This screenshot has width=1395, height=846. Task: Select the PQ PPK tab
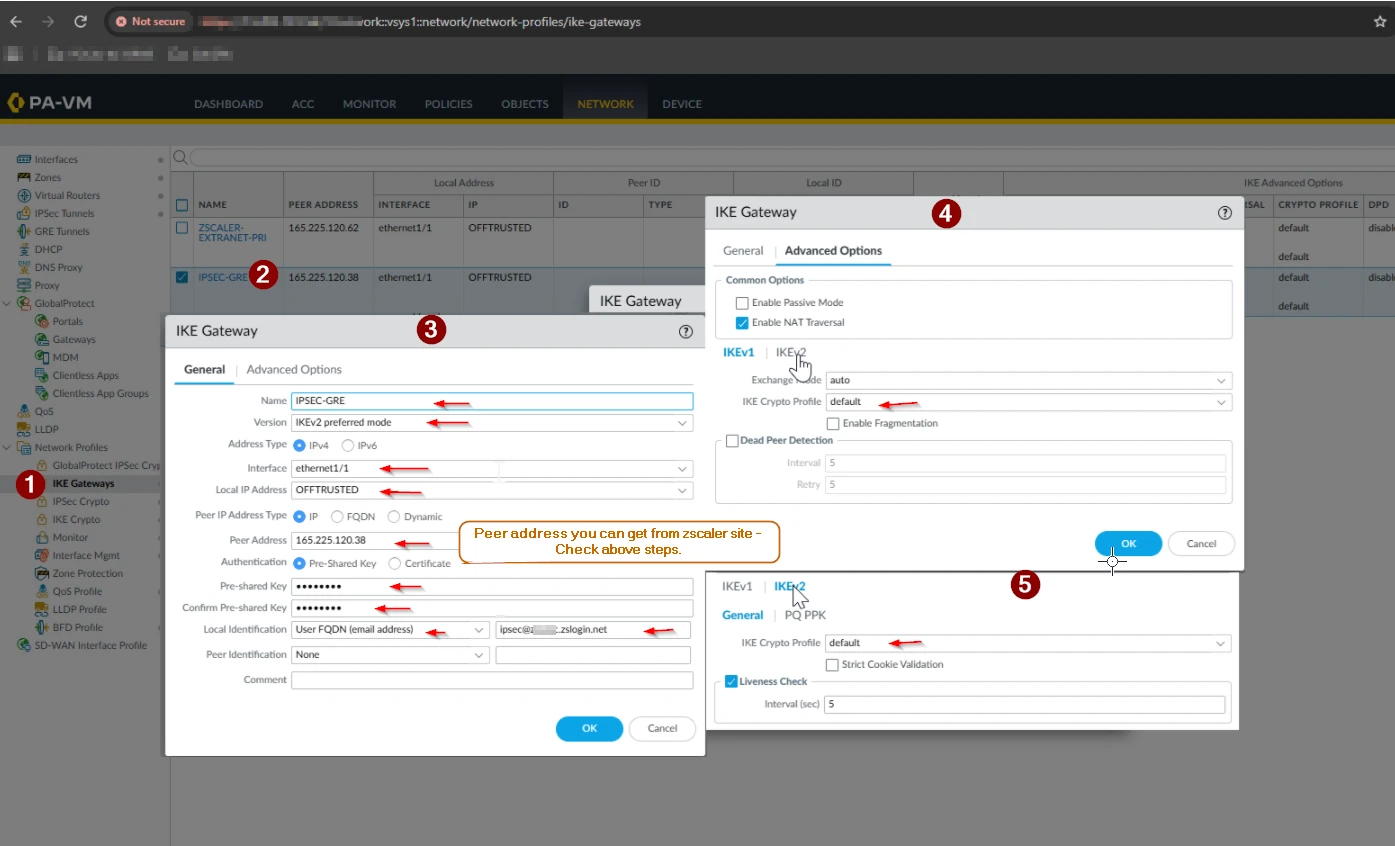point(805,615)
